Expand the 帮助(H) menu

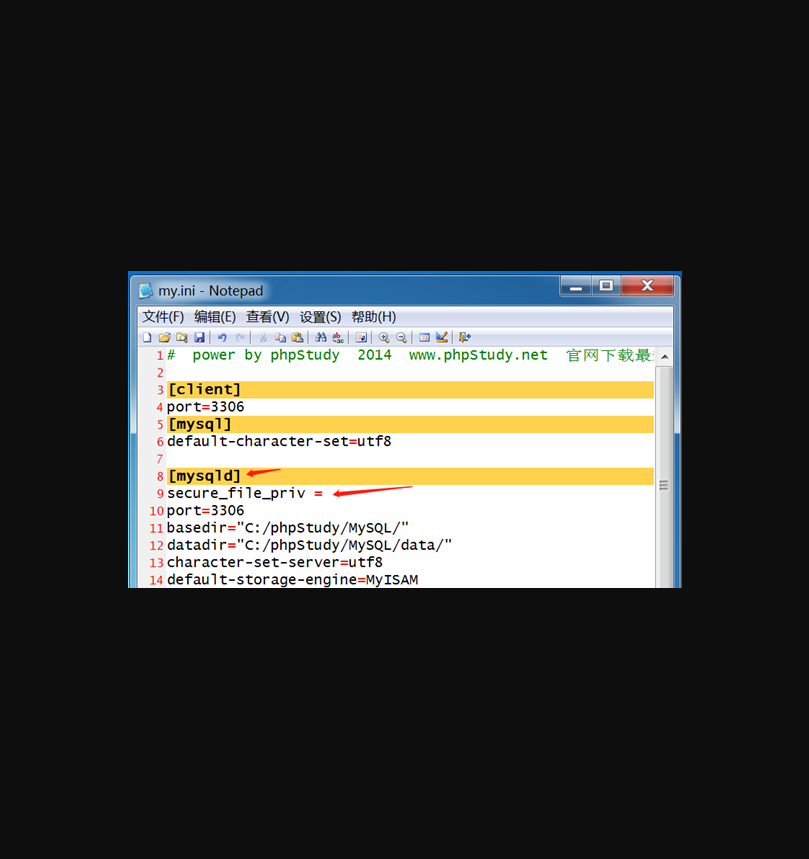pos(373,317)
